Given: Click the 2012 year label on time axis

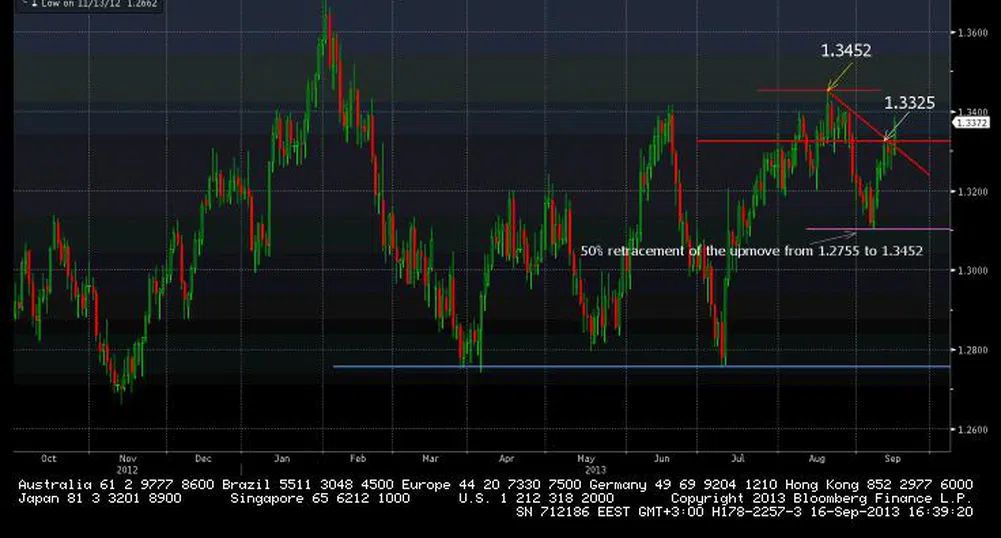Looking at the screenshot, I should point(127,468).
